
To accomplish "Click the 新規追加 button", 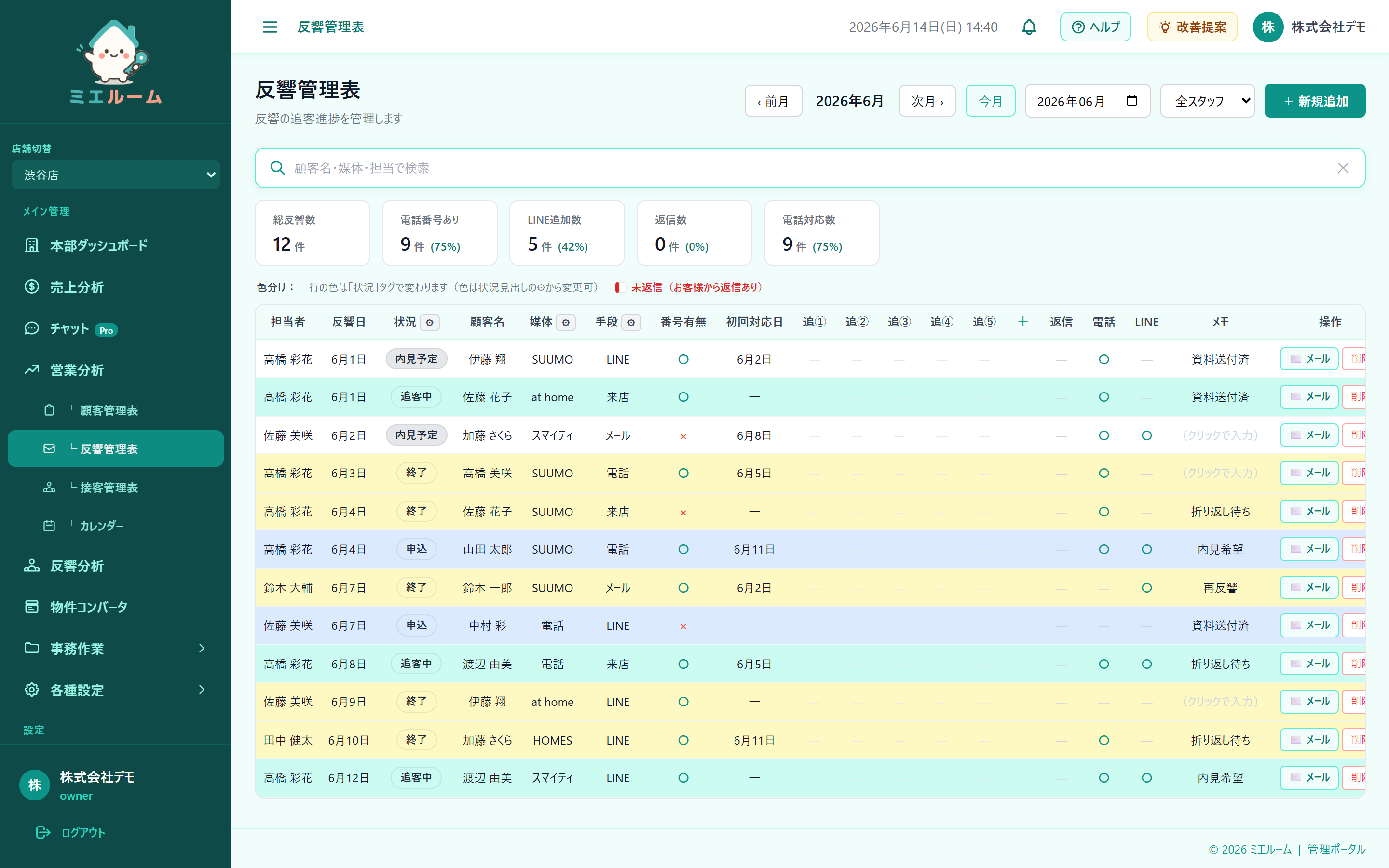I will 1314,101.
